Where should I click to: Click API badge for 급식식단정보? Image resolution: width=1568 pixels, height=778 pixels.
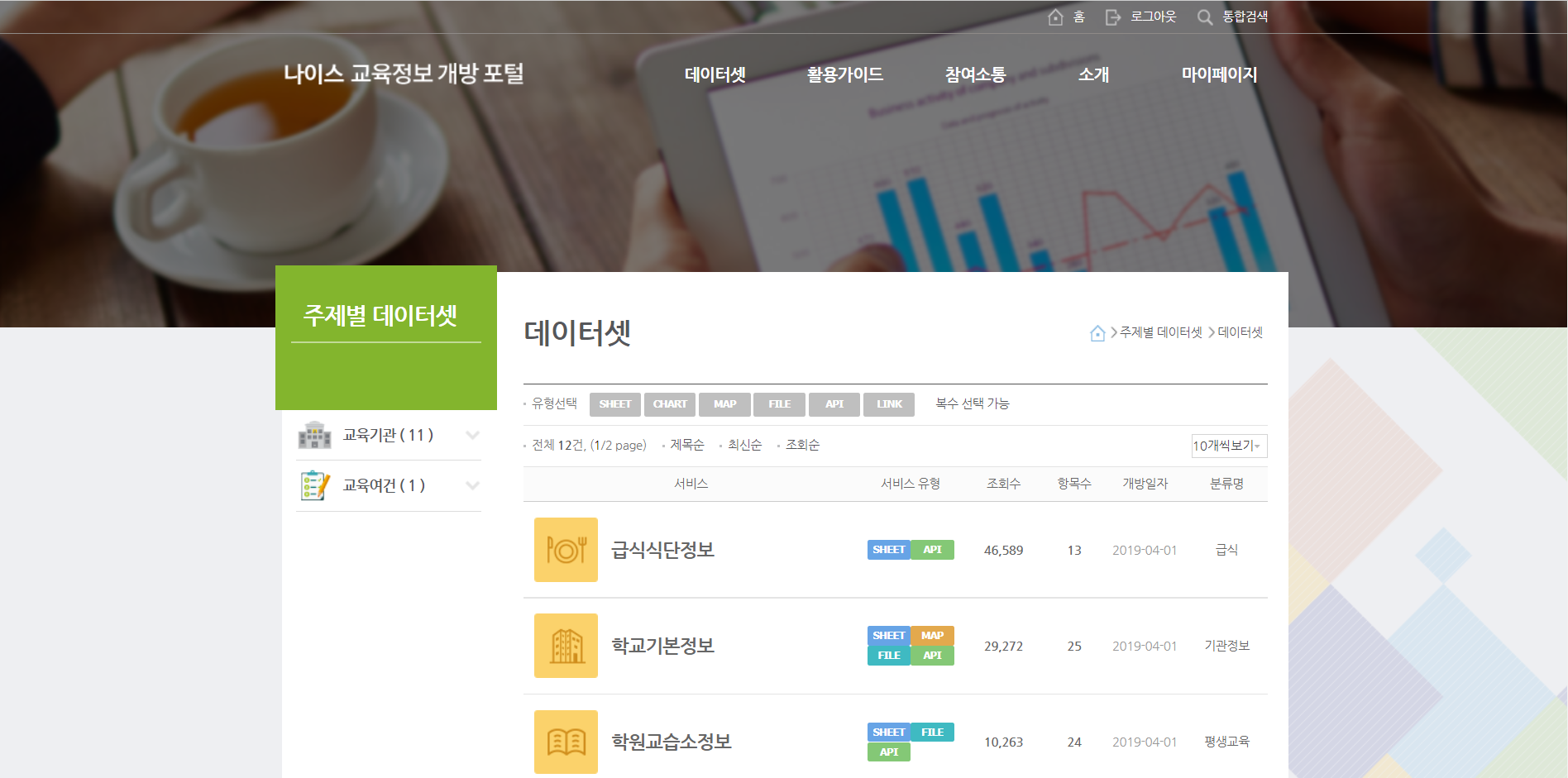tap(933, 550)
